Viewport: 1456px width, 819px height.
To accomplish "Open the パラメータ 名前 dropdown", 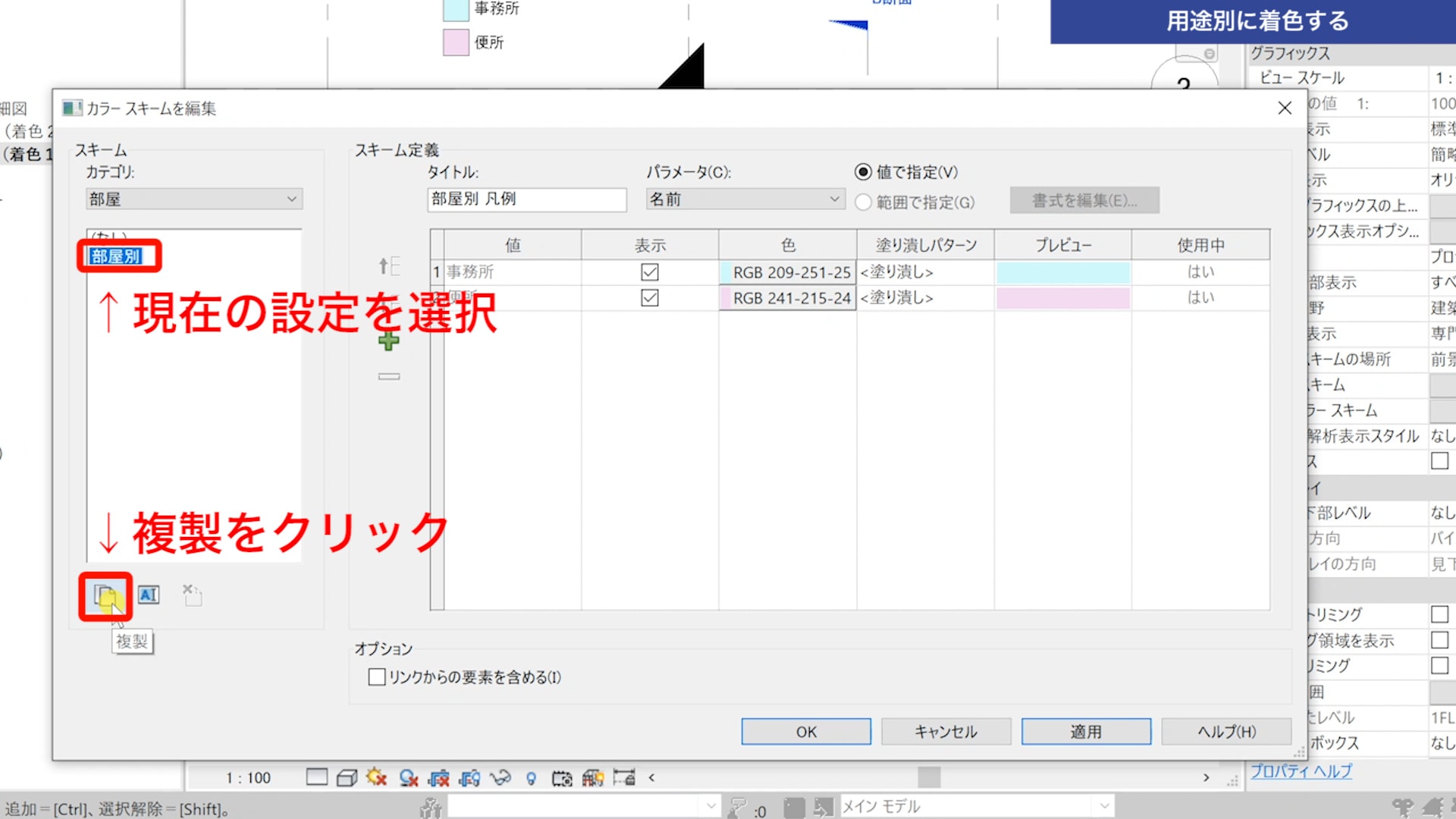I will 745,199.
